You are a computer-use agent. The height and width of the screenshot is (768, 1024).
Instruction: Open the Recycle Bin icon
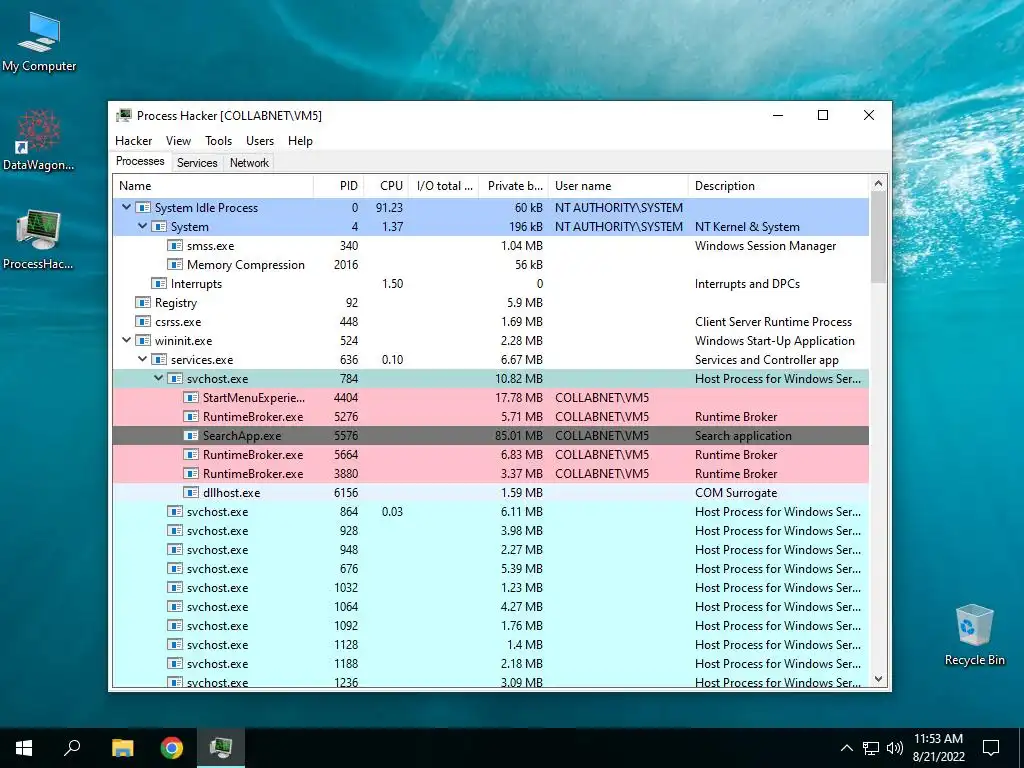[974, 634]
